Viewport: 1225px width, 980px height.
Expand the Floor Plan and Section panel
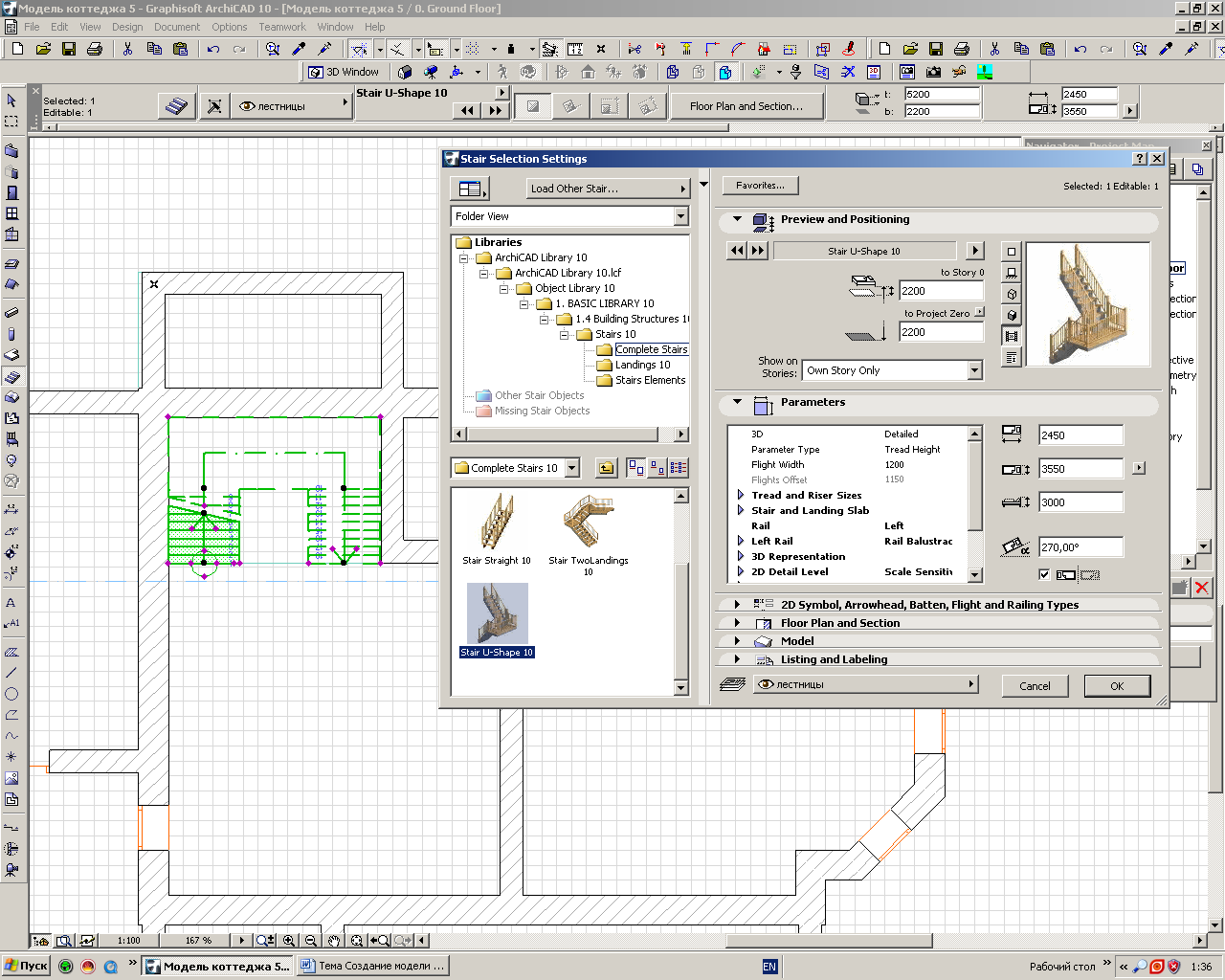tap(737, 623)
